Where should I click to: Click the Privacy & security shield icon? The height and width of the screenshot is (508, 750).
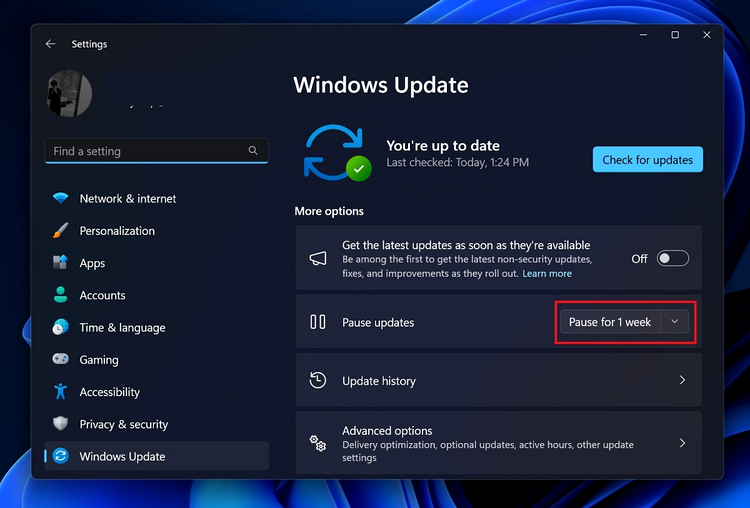pos(60,423)
